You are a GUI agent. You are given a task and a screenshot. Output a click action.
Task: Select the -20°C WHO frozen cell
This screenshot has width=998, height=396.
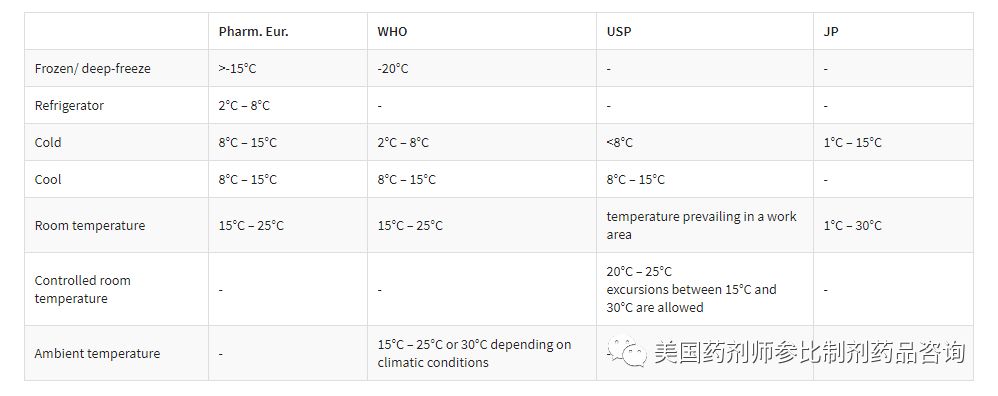393,68
